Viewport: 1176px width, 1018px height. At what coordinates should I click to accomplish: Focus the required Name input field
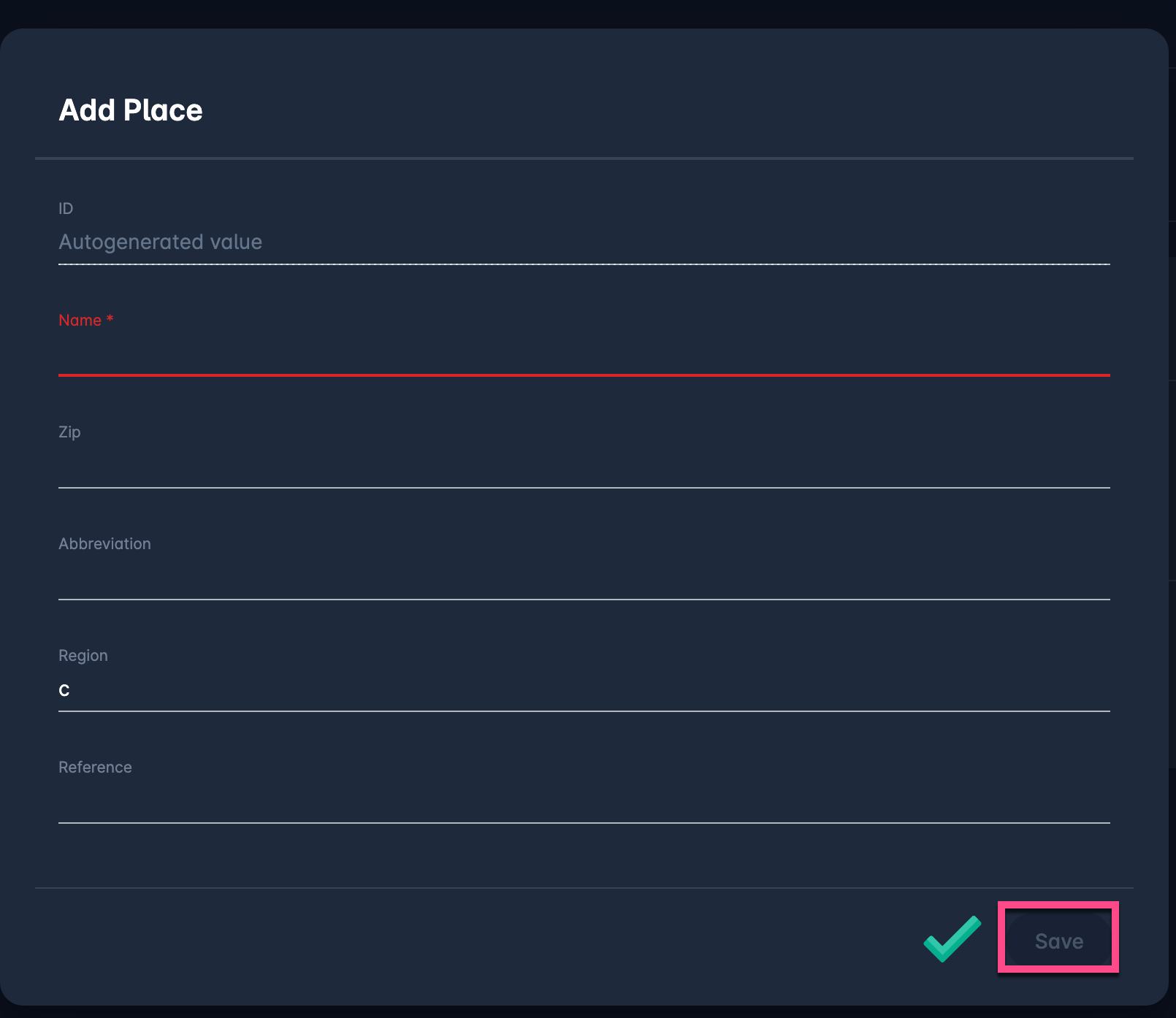click(x=584, y=355)
